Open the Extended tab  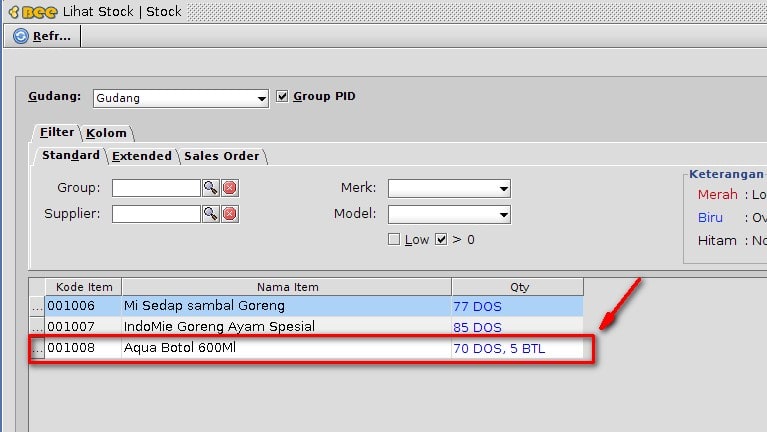click(142, 156)
